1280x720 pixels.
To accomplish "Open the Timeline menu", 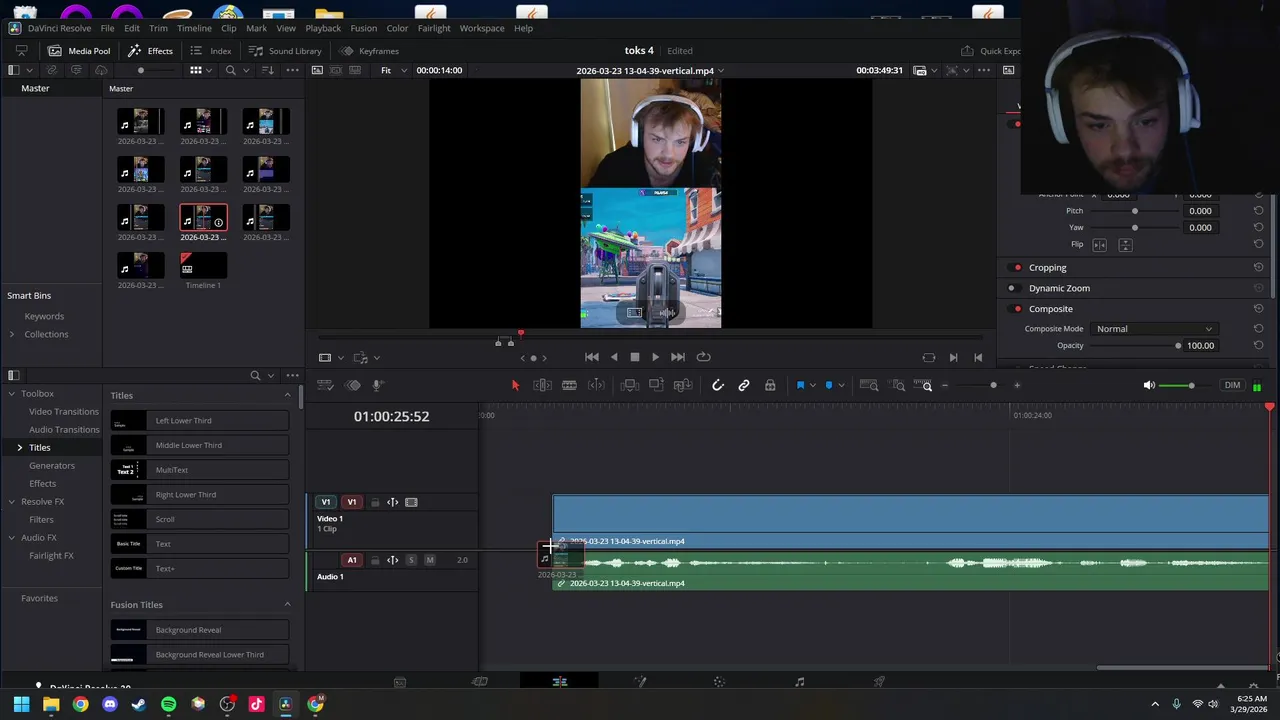I will [194, 28].
